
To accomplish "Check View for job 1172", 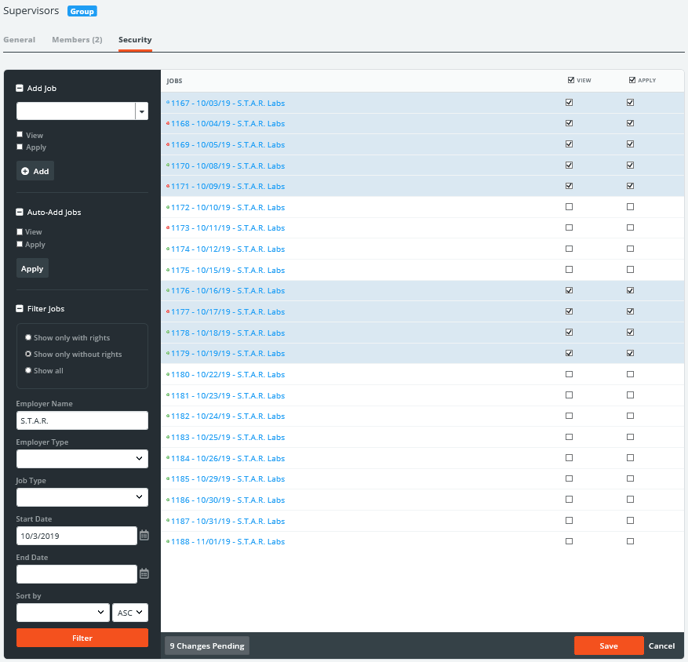I will click(x=569, y=207).
